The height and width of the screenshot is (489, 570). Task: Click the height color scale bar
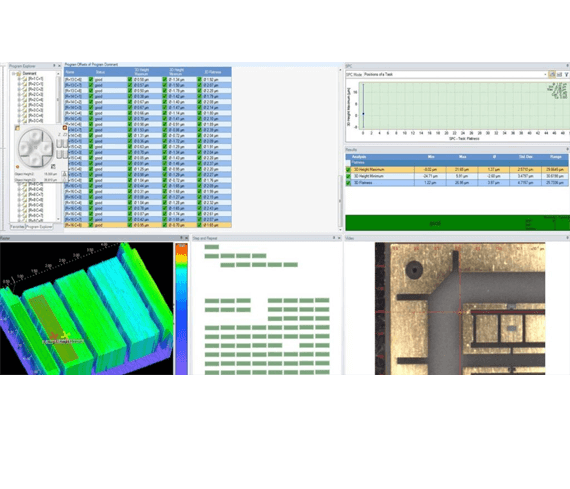point(181,309)
